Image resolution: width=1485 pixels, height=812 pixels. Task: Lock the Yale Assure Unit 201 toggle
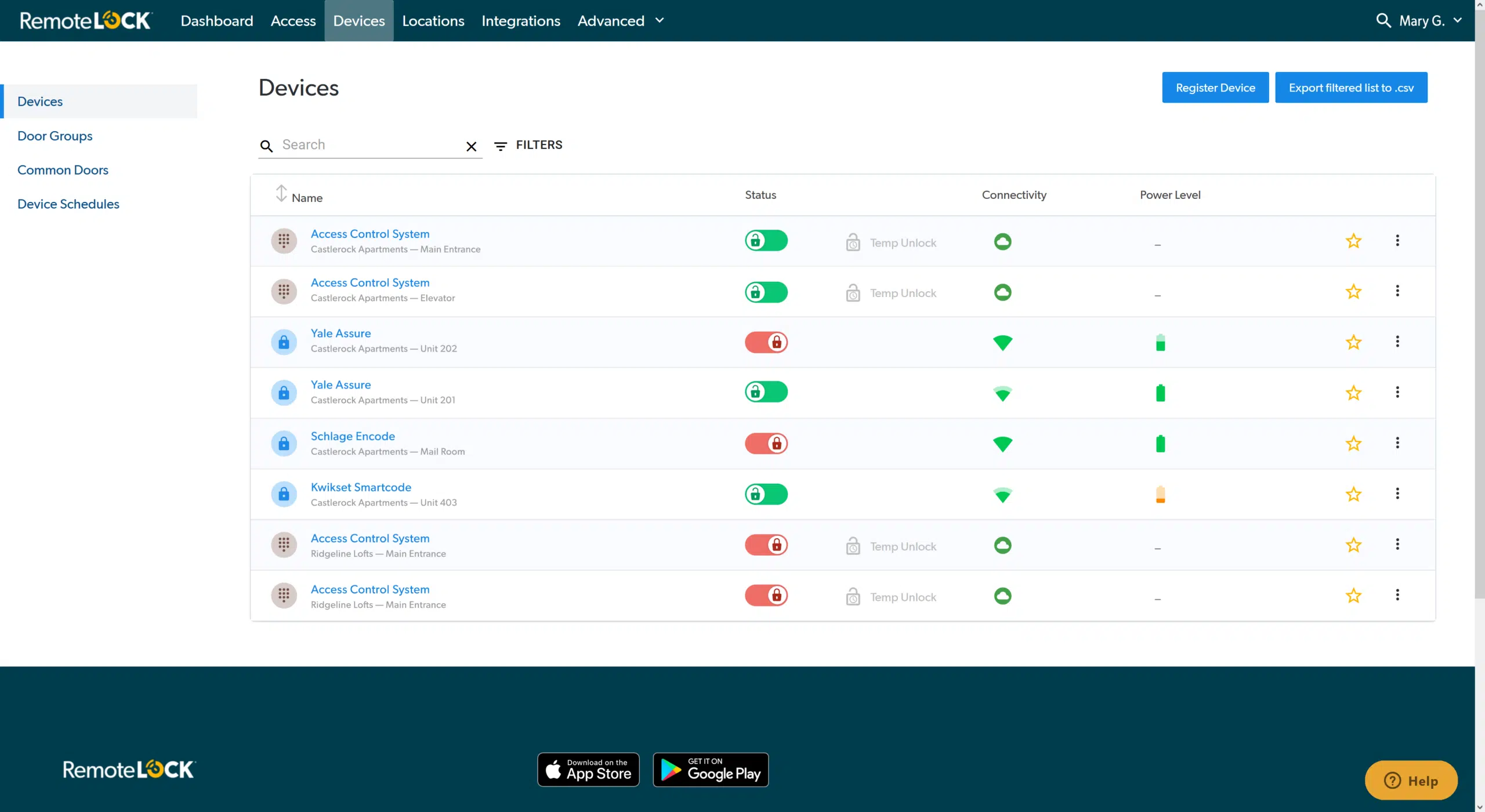766,392
